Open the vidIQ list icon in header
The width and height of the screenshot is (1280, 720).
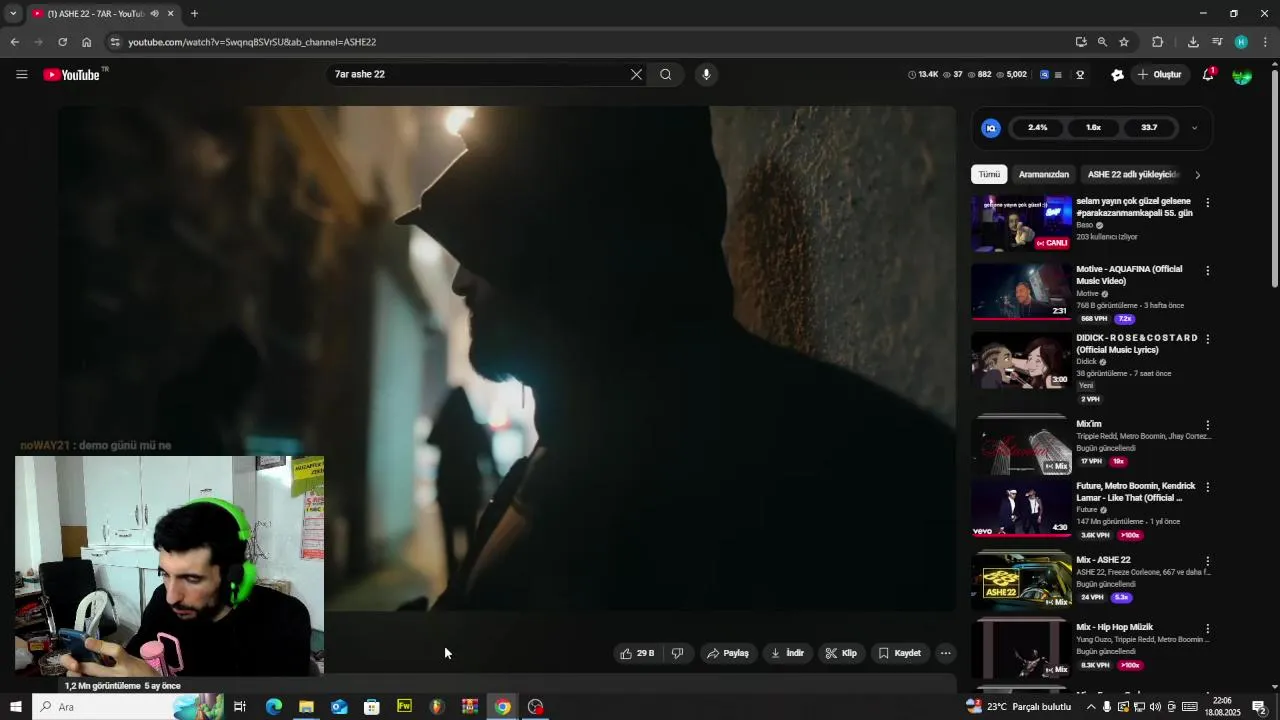coord(1058,75)
